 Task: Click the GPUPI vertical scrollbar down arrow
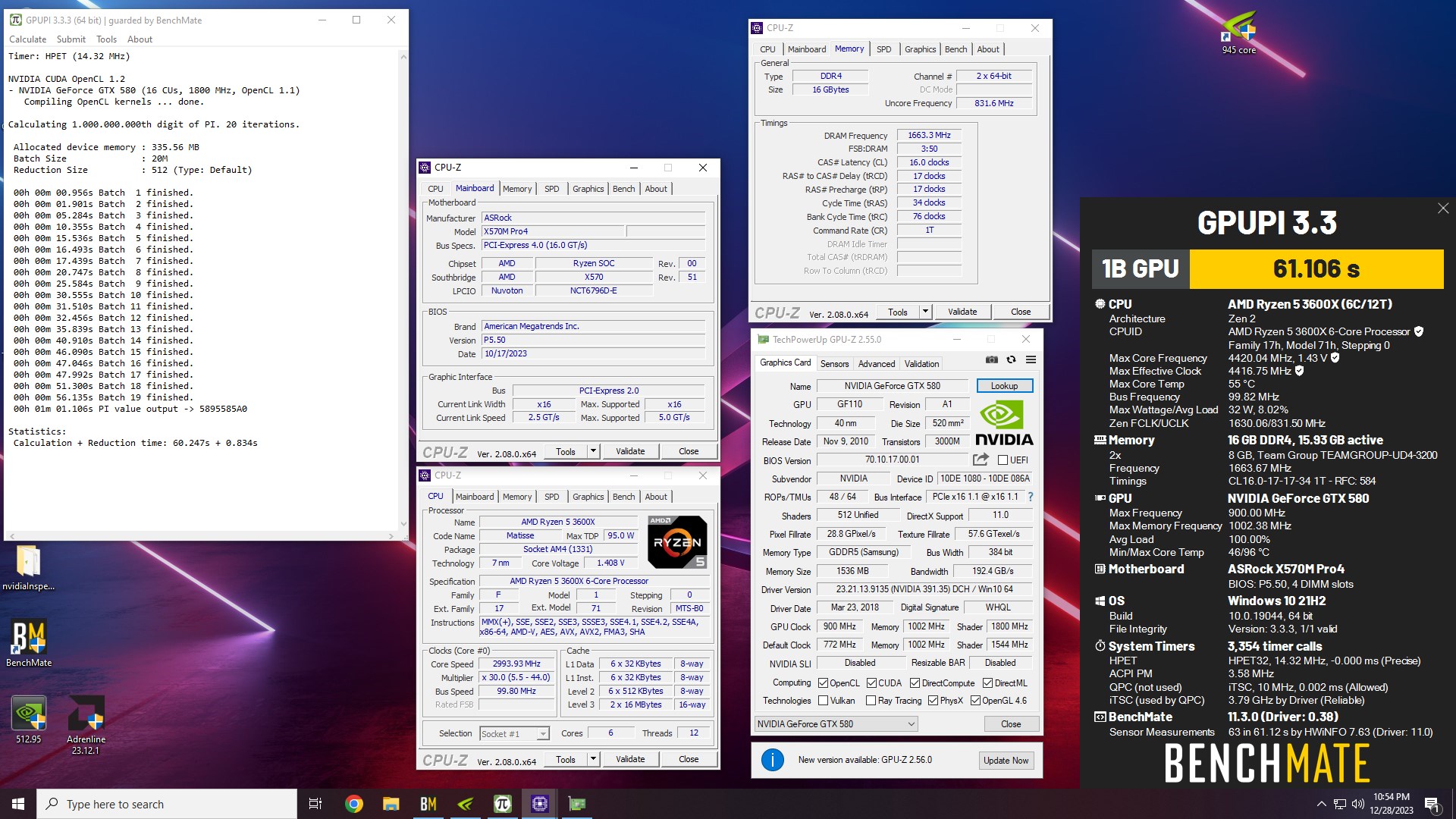click(403, 522)
